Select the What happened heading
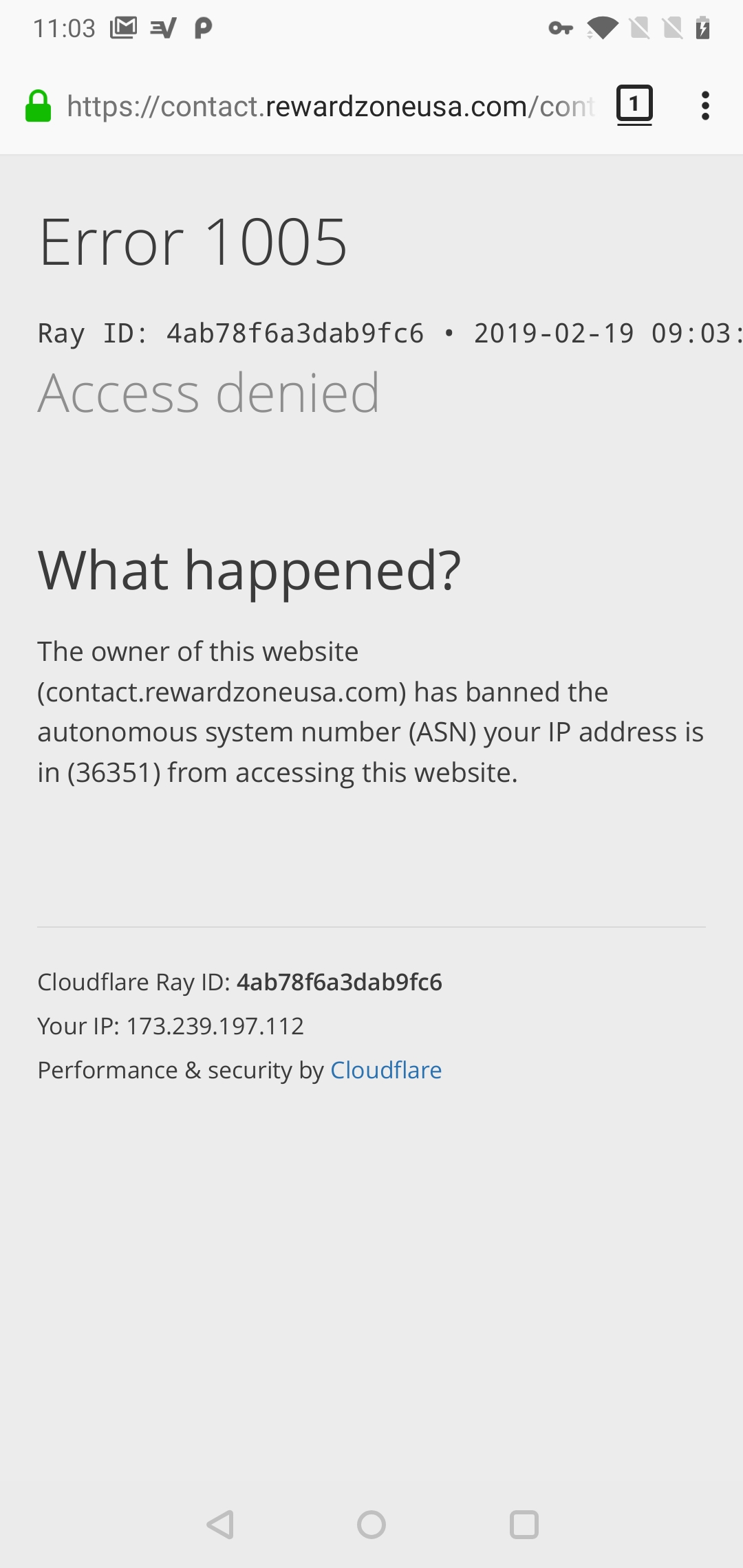Image resolution: width=743 pixels, height=1568 pixels. tap(250, 569)
